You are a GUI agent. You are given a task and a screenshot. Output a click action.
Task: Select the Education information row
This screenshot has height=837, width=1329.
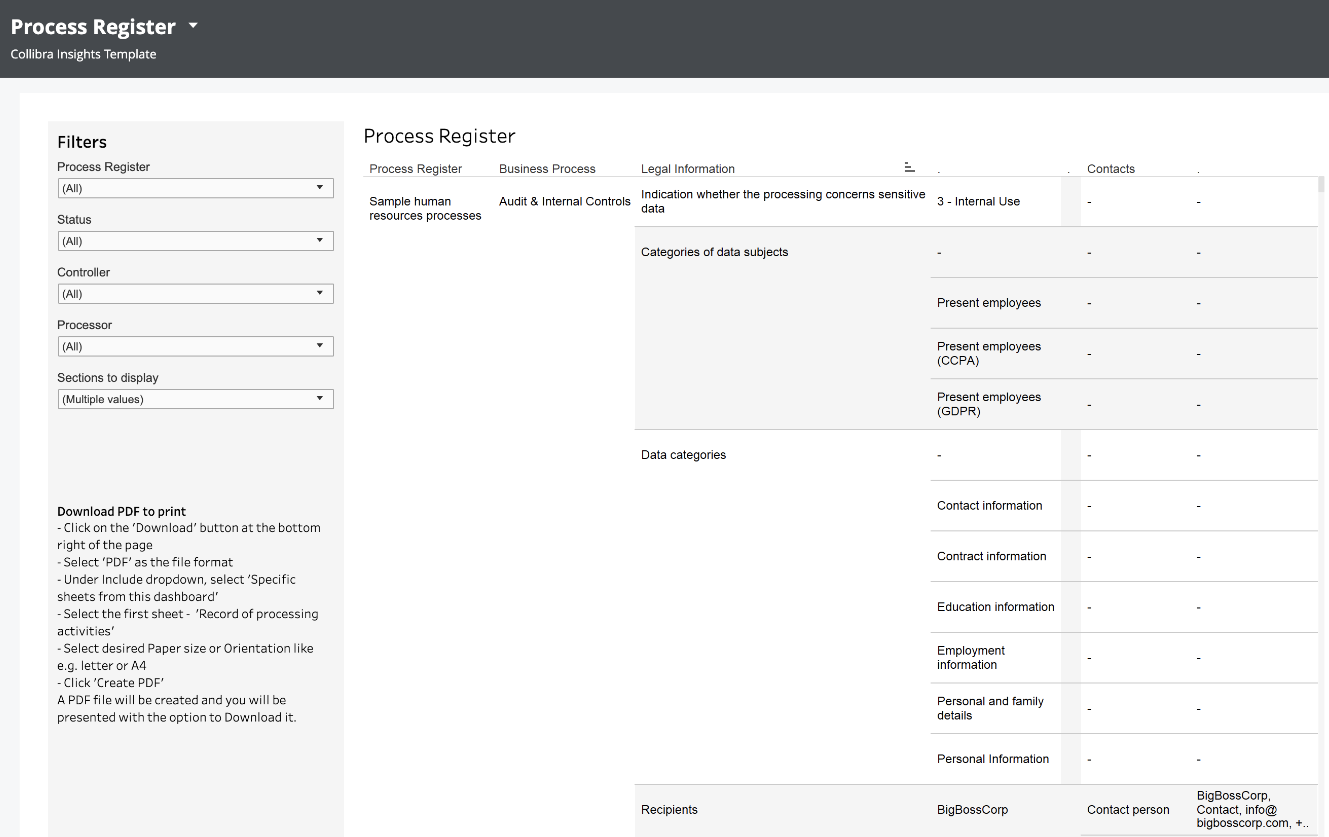click(x=995, y=607)
